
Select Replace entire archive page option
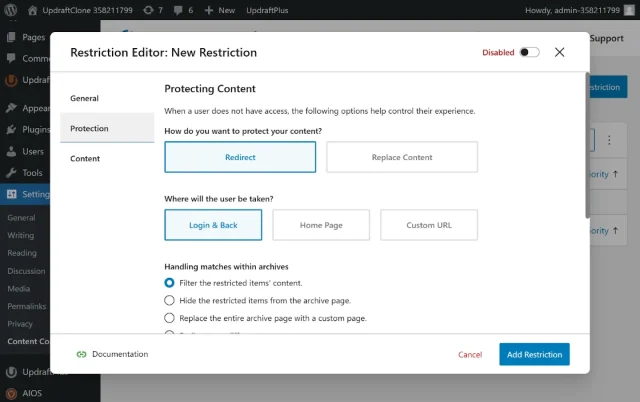click(169, 318)
